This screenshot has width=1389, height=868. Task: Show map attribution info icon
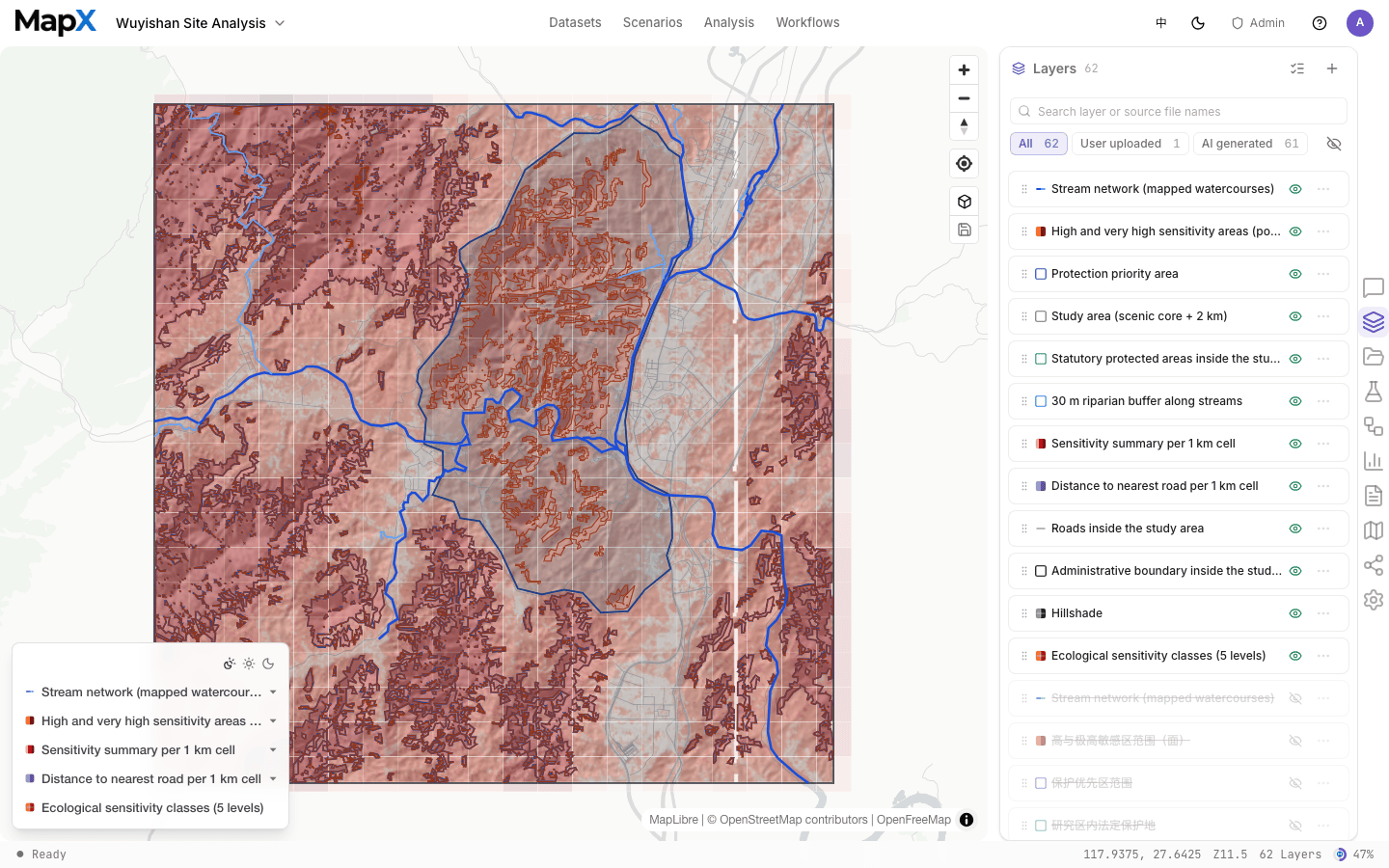[x=967, y=820]
